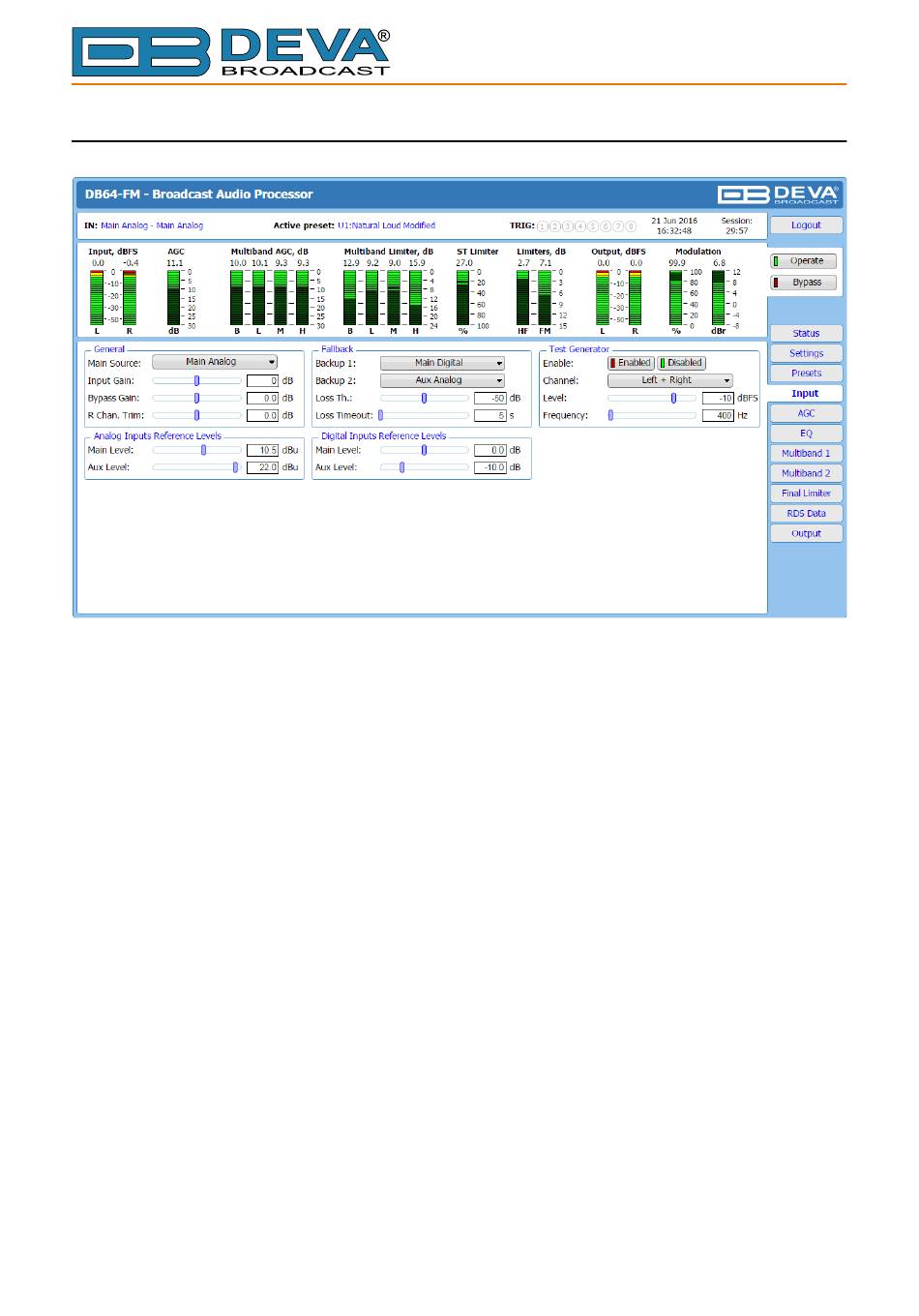Open the Backup 1 dropdown
Image resolution: width=919 pixels, height=1316 pixels.
click(442, 363)
